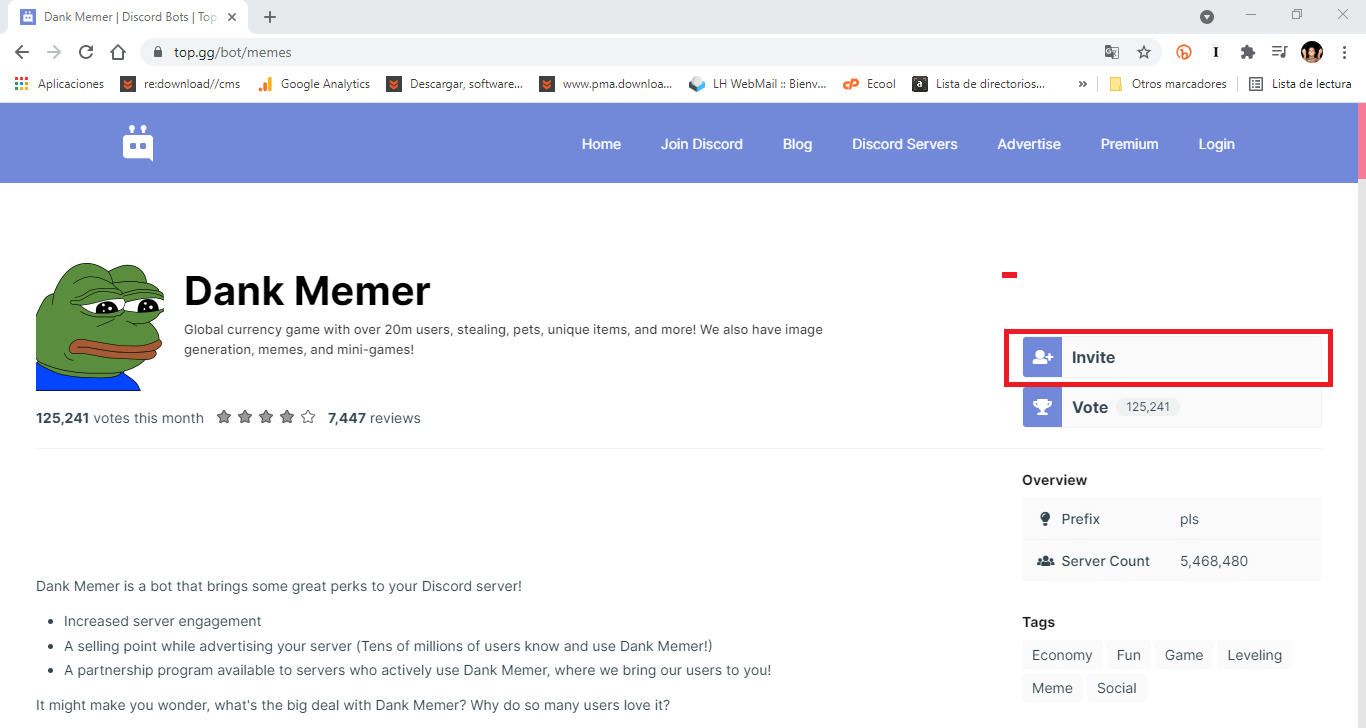The height and width of the screenshot is (728, 1366).
Task: Click the Invite button
Action: click(x=1172, y=357)
